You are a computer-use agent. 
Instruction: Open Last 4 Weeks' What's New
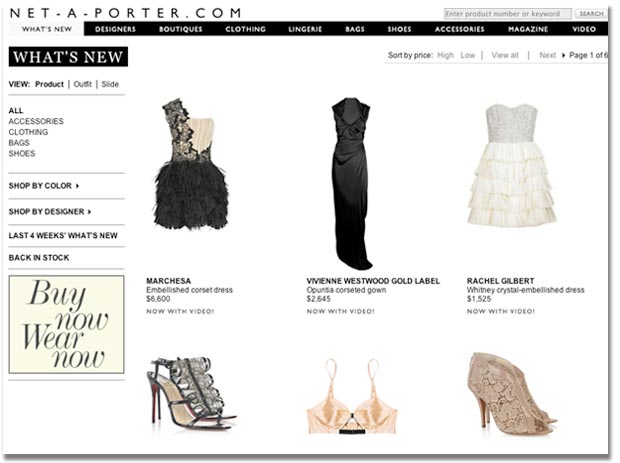63,236
